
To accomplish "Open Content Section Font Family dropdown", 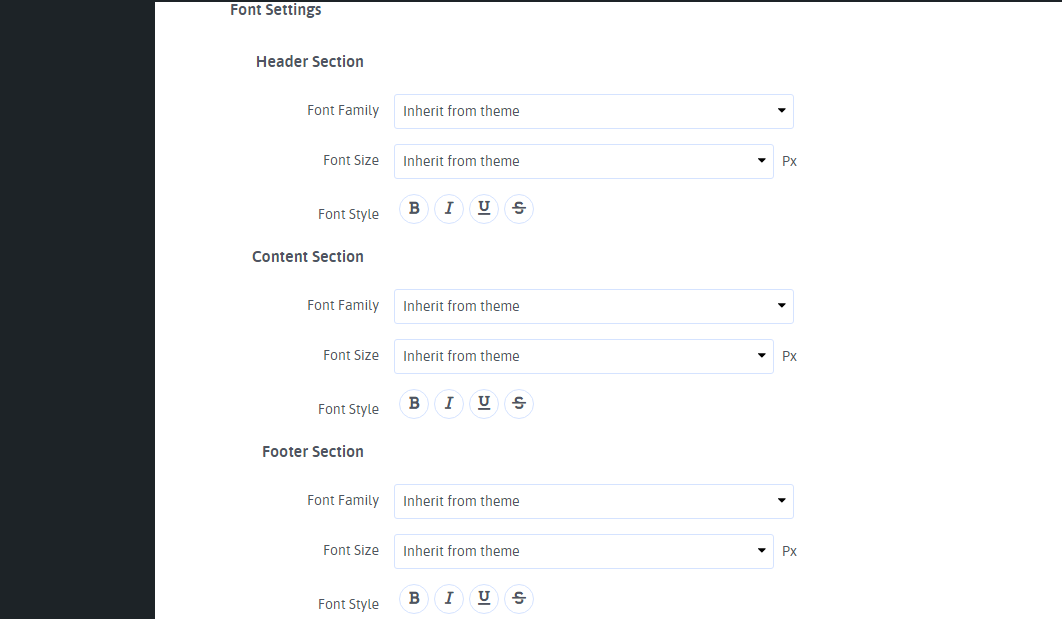I will 594,306.
